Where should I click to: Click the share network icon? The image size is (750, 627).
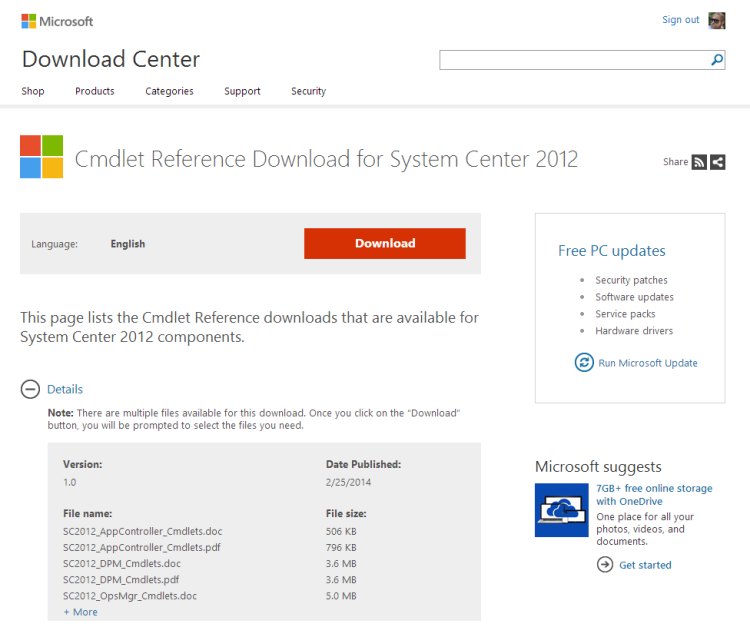(x=717, y=162)
